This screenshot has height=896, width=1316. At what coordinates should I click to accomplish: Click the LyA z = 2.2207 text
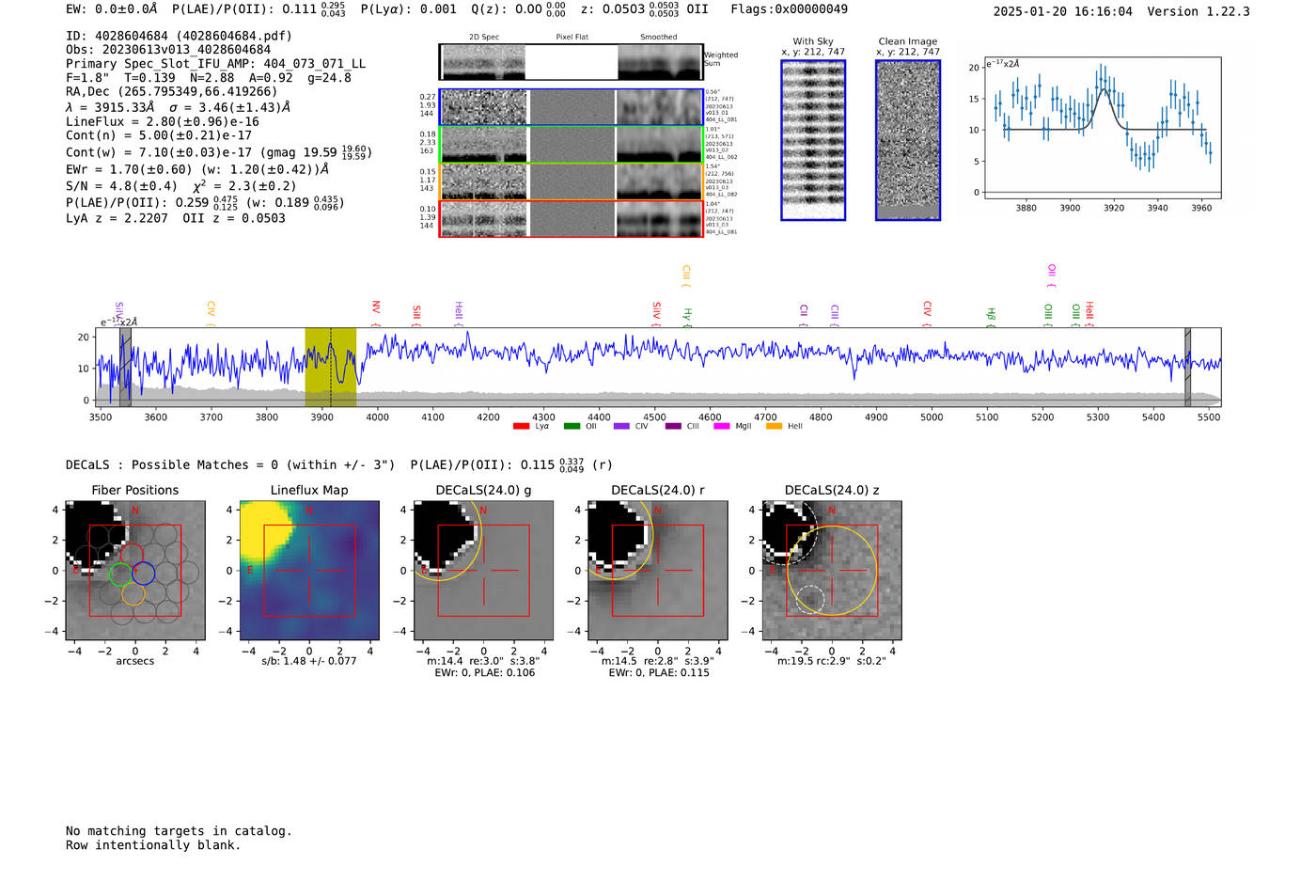coord(117,218)
